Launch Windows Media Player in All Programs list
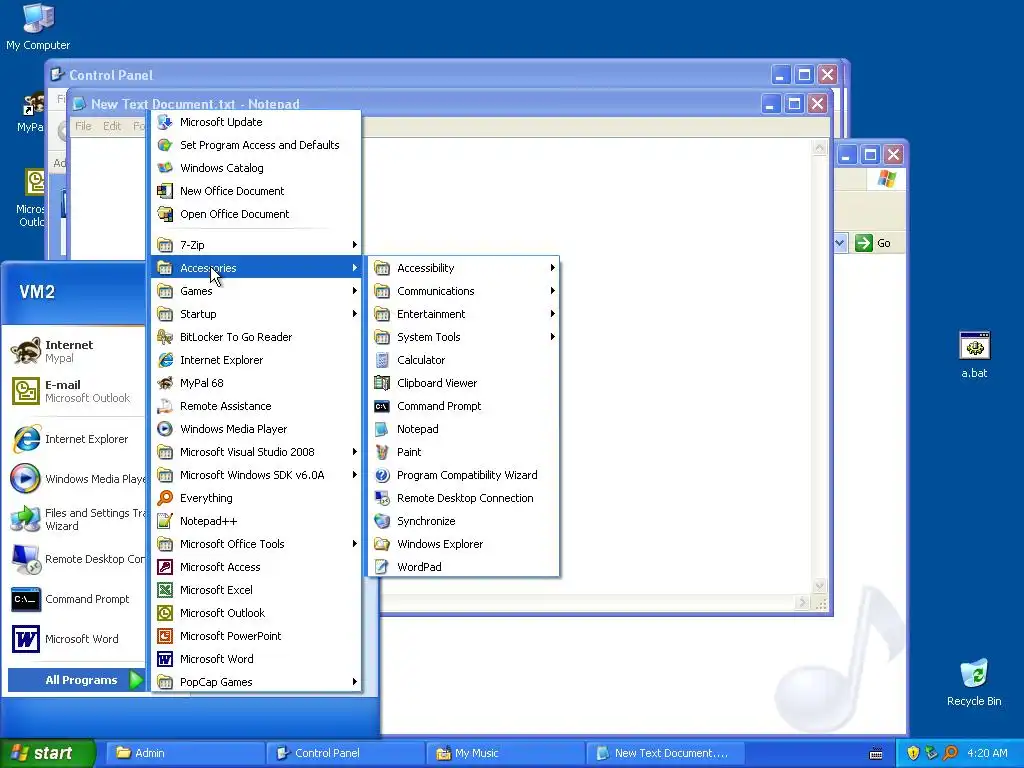This screenshot has width=1024, height=768. pos(256,428)
